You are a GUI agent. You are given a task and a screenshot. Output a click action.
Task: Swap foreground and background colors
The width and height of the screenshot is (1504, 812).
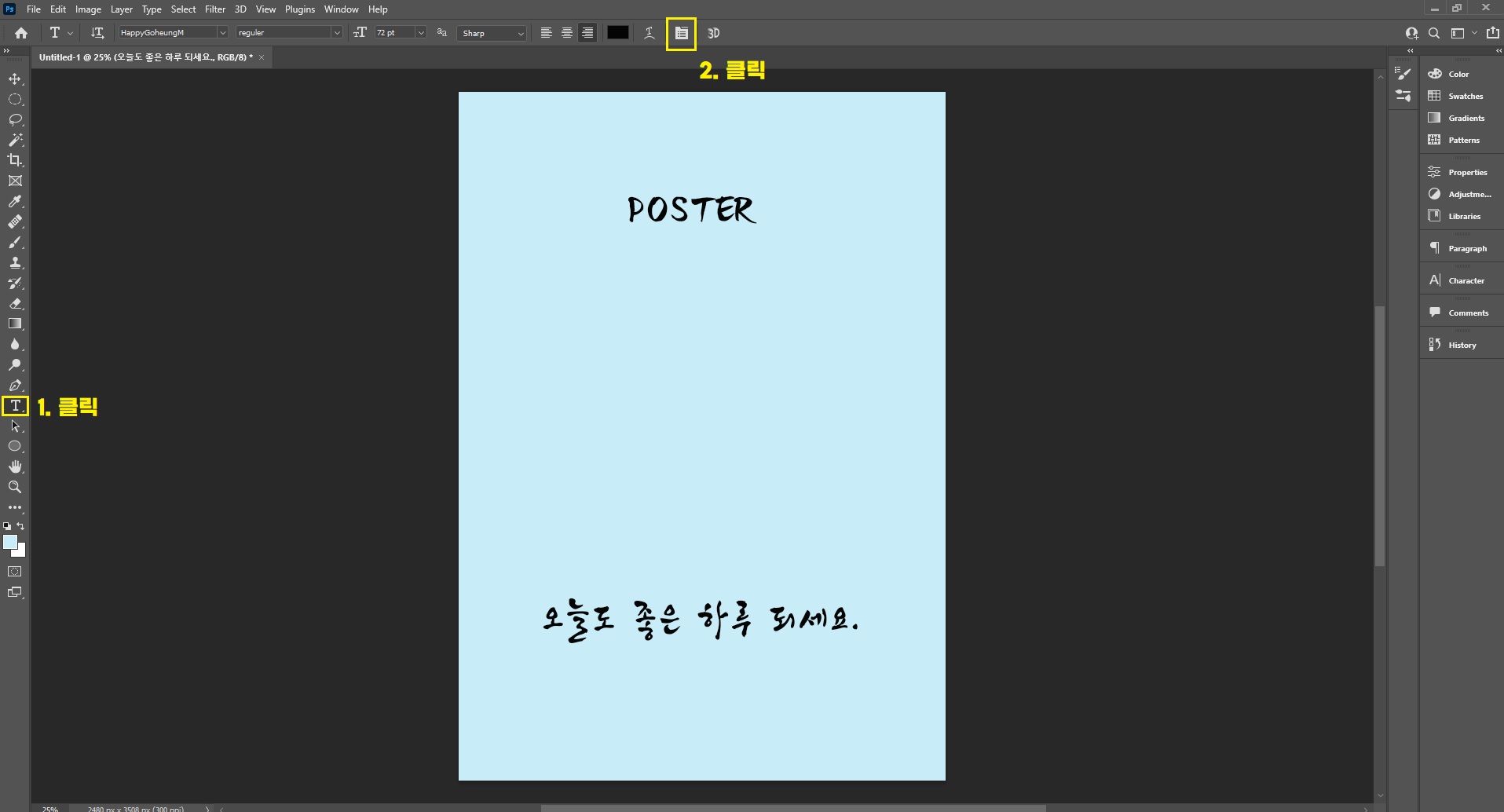coord(21,526)
